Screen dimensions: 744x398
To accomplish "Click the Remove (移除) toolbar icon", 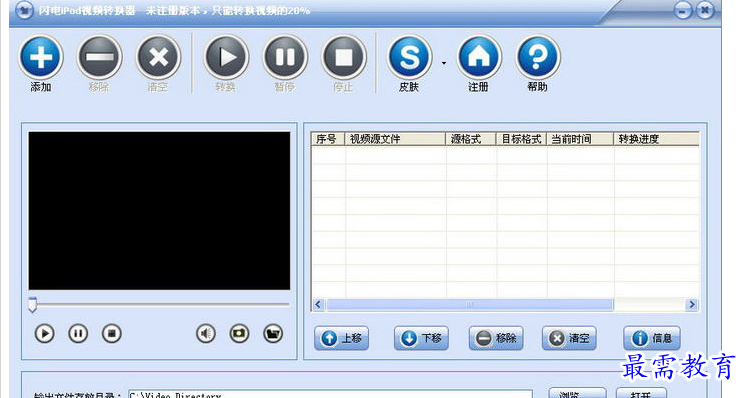I will [x=99, y=57].
